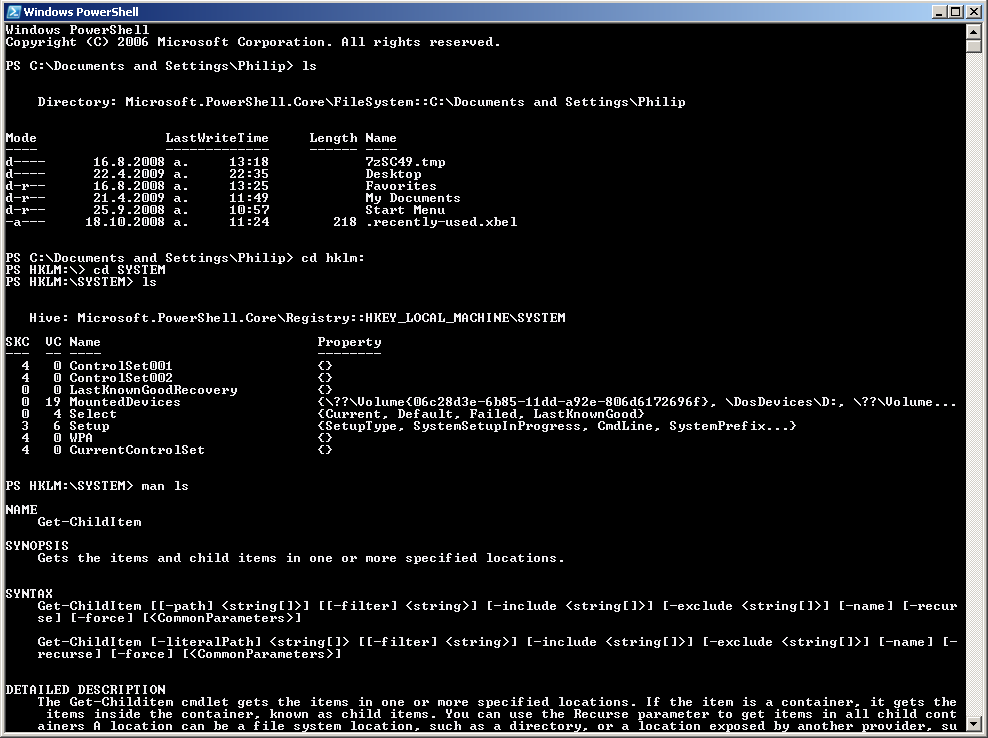988x738 pixels.
Task: Click the Hive path line for HKEY_LOCAL_MACHINE\SYSTEM
Action: click(x=297, y=318)
